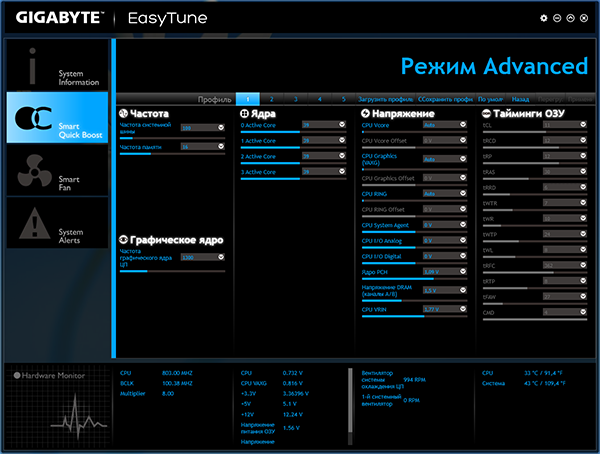
Task: Click the 100.38 MHZ BCLK reading
Action: click(x=177, y=383)
